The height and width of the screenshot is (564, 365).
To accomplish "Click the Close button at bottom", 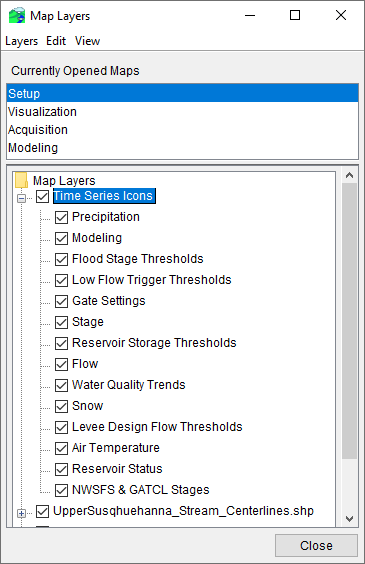I will click(316, 545).
